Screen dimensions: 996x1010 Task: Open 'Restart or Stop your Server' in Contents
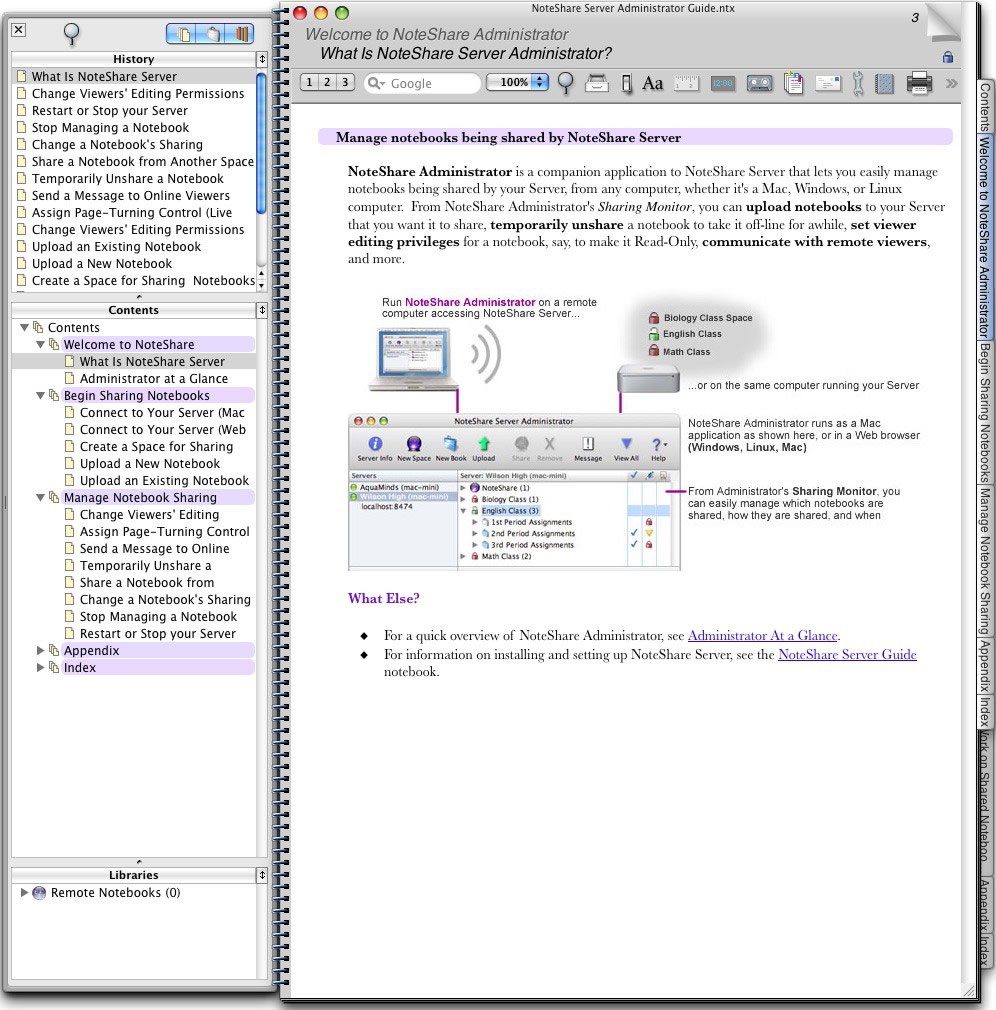coord(157,634)
